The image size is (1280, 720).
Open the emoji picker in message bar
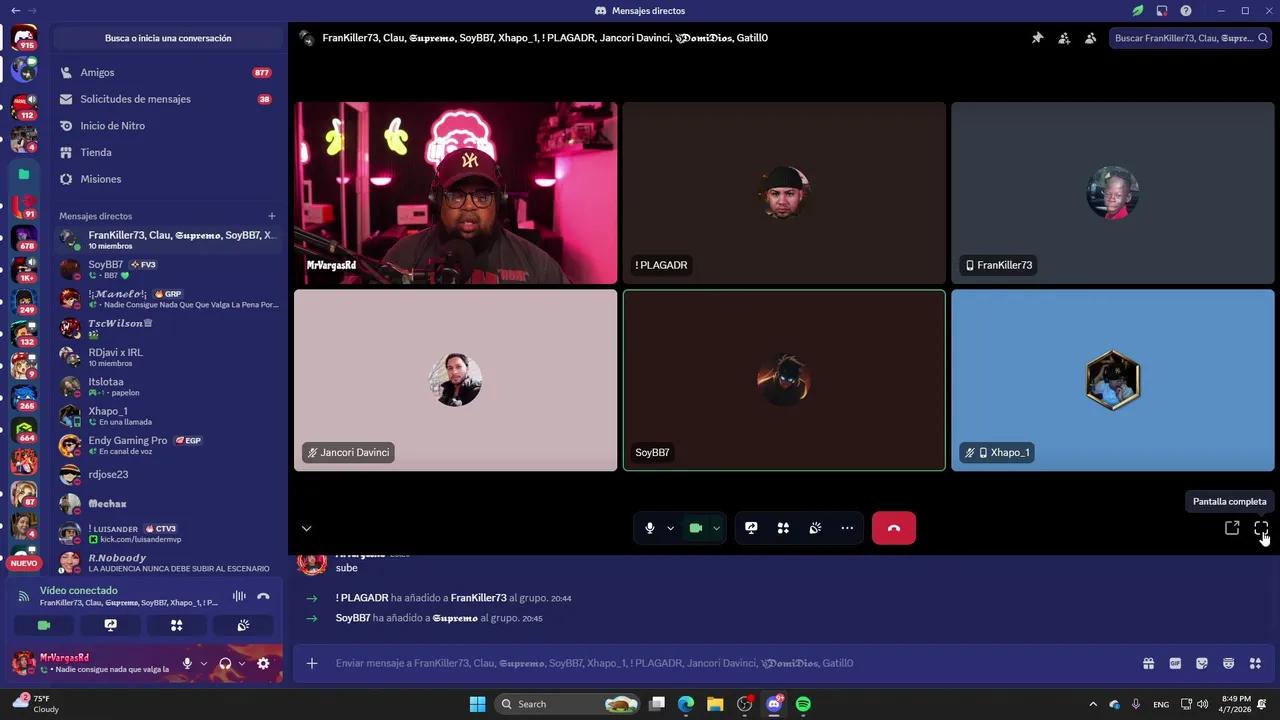click(x=1228, y=662)
